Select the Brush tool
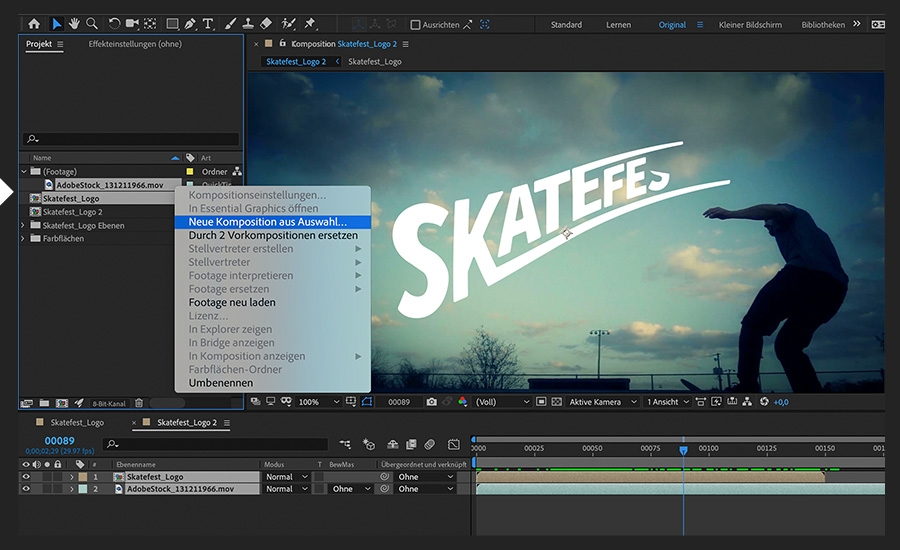This screenshot has width=900, height=550. (230, 24)
